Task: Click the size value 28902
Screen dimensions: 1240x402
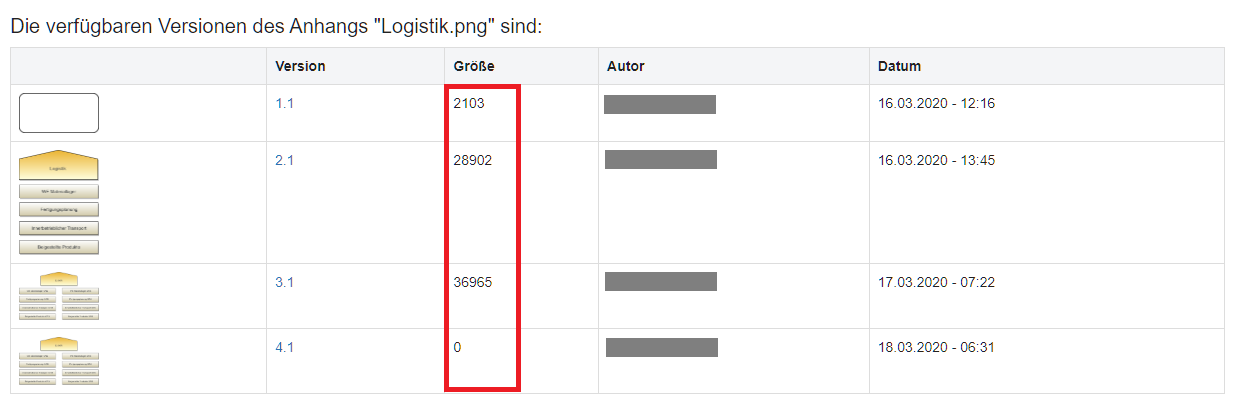Action: point(473,160)
